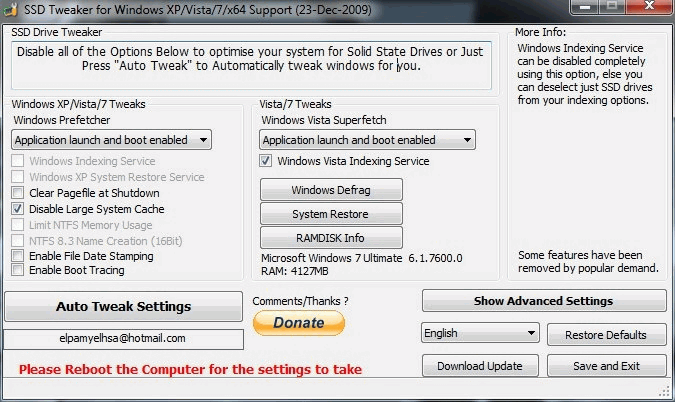Click the 'Please Reboot the Computer' red message
The width and height of the screenshot is (675, 402).
point(190,369)
